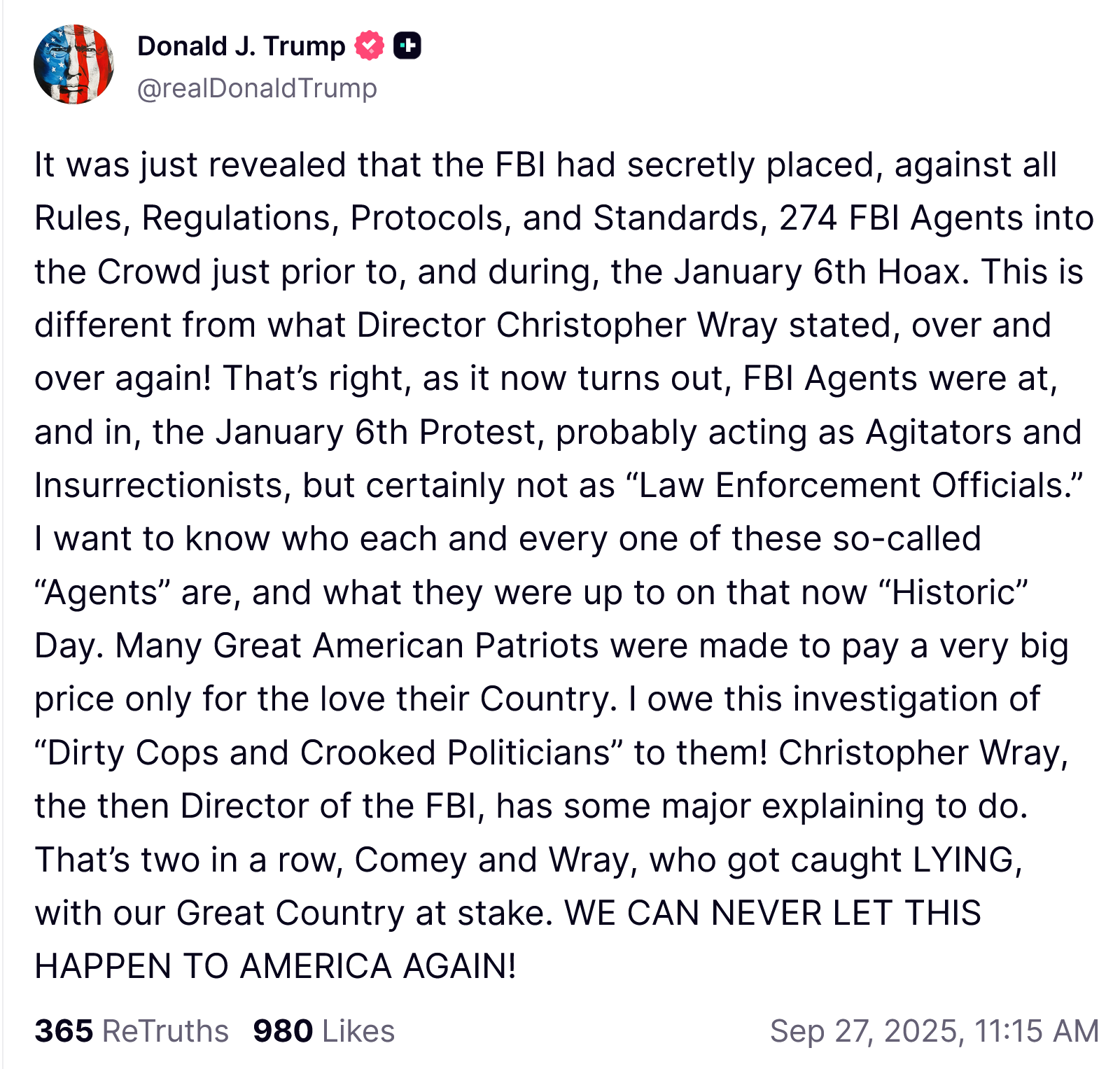The width and height of the screenshot is (1120, 1069).
Task: Click the quoted "Law Enforcement Officials" text
Action: pyautogui.click(x=849, y=485)
